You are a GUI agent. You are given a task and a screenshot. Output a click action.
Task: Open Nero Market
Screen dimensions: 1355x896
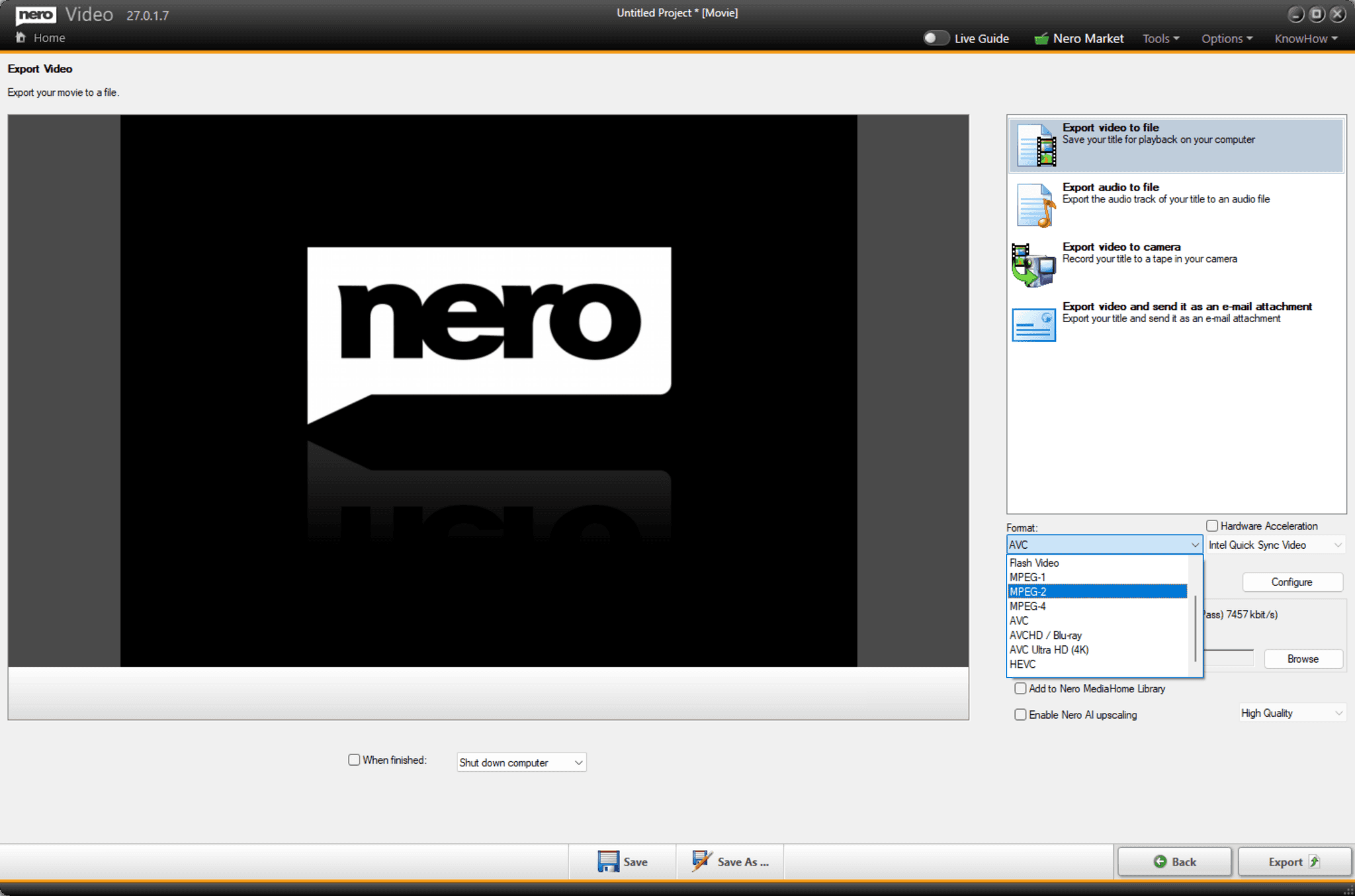point(1078,38)
